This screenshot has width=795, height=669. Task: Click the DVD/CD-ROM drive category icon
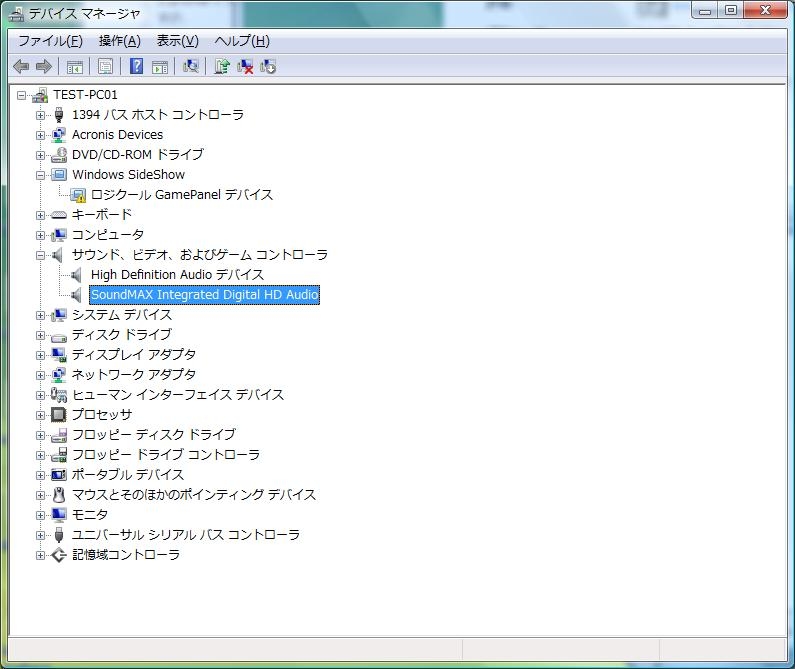[x=59, y=155]
